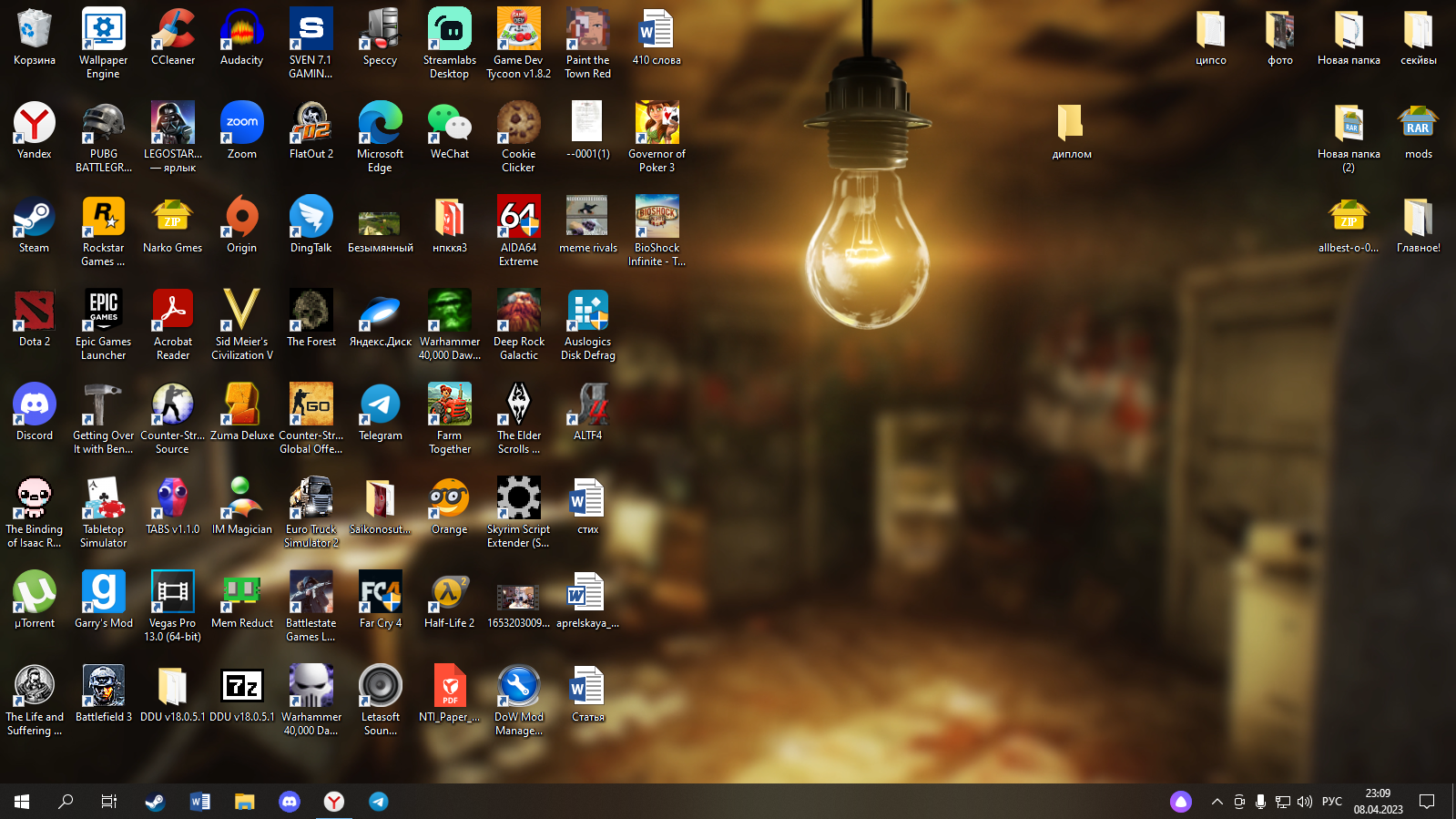Screen dimensions: 1456x819
Task: Open File Explorer from the taskbar
Action: (244, 802)
